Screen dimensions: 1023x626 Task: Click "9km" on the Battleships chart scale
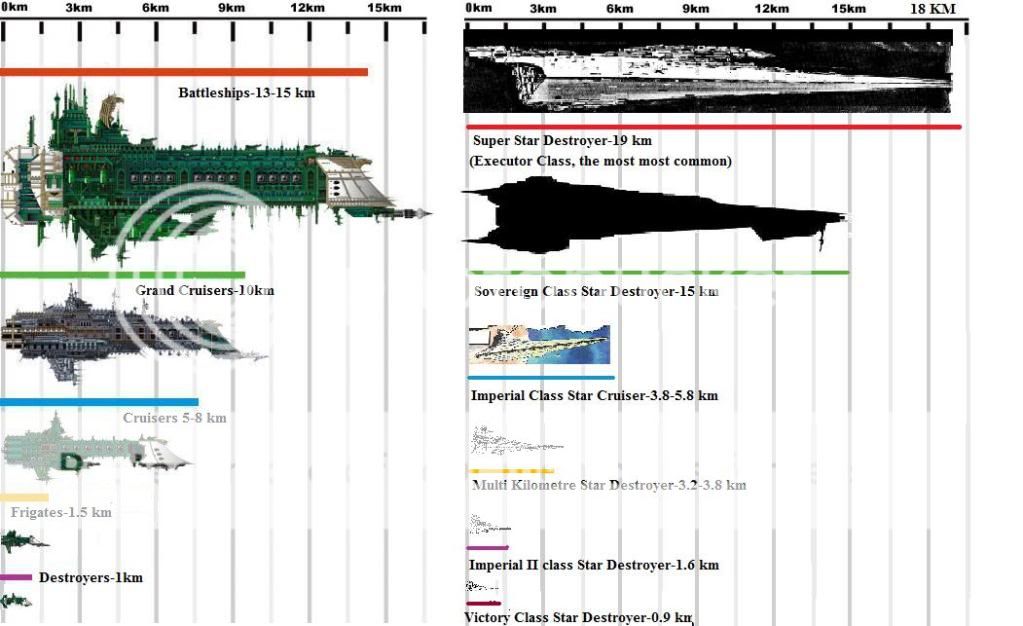point(232,8)
